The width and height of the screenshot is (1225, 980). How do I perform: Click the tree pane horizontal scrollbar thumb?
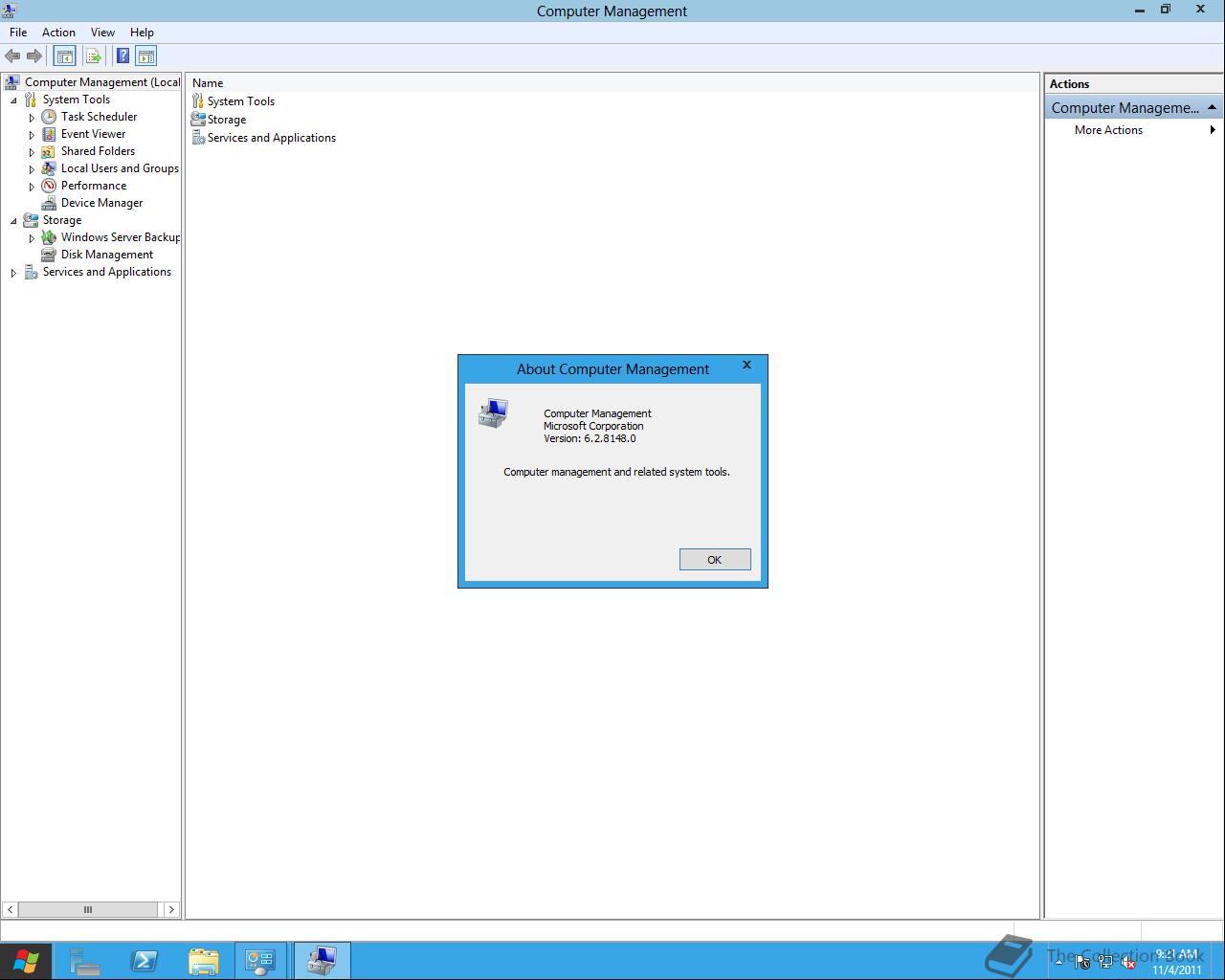[x=88, y=910]
